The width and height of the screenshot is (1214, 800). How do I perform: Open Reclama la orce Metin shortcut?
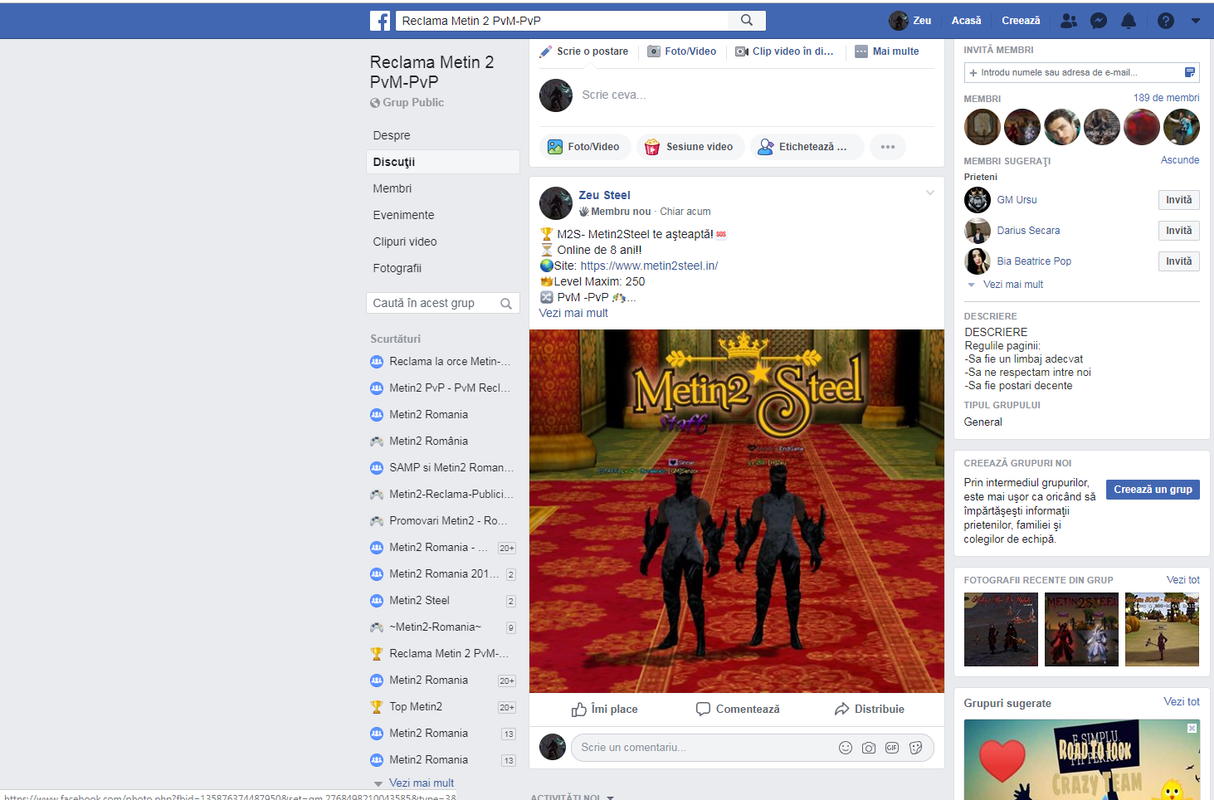click(441, 361)
